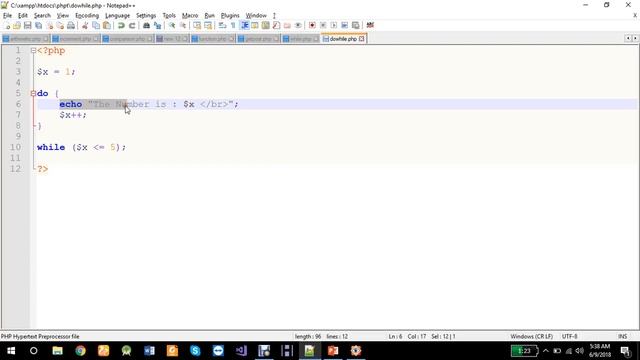Viewport: 640px width, 360px height.
Task: Click the PHP Hypertext Preprocessor file status text
Action: tap(40, 336)
